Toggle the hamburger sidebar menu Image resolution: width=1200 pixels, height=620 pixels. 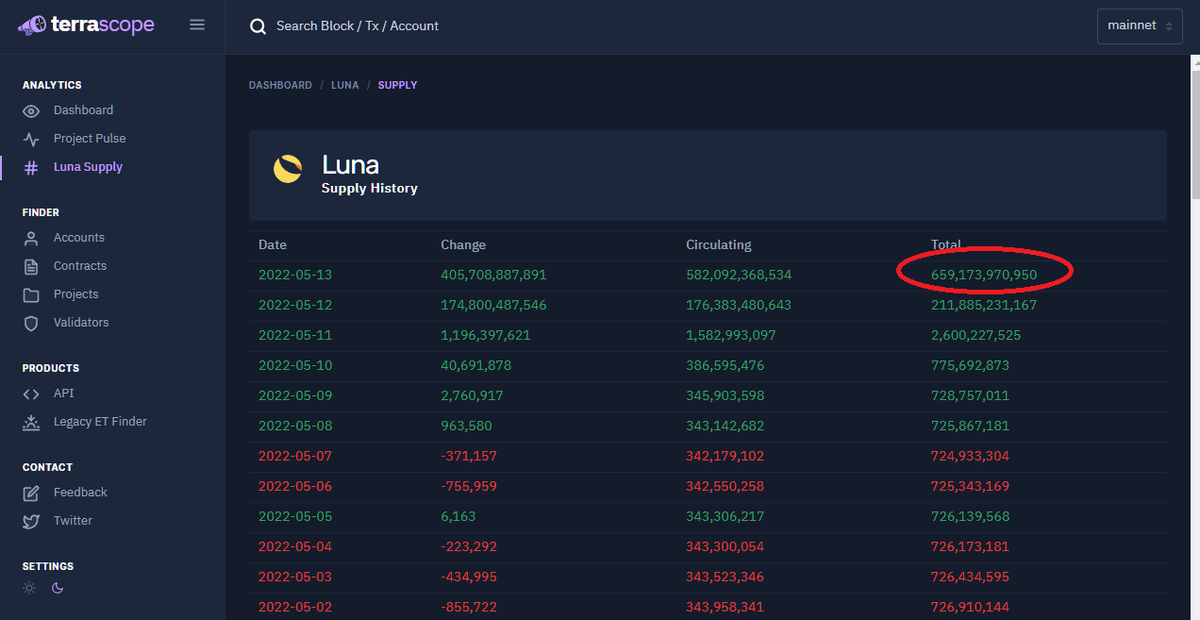pyautogui.click(x=197, y=25)
